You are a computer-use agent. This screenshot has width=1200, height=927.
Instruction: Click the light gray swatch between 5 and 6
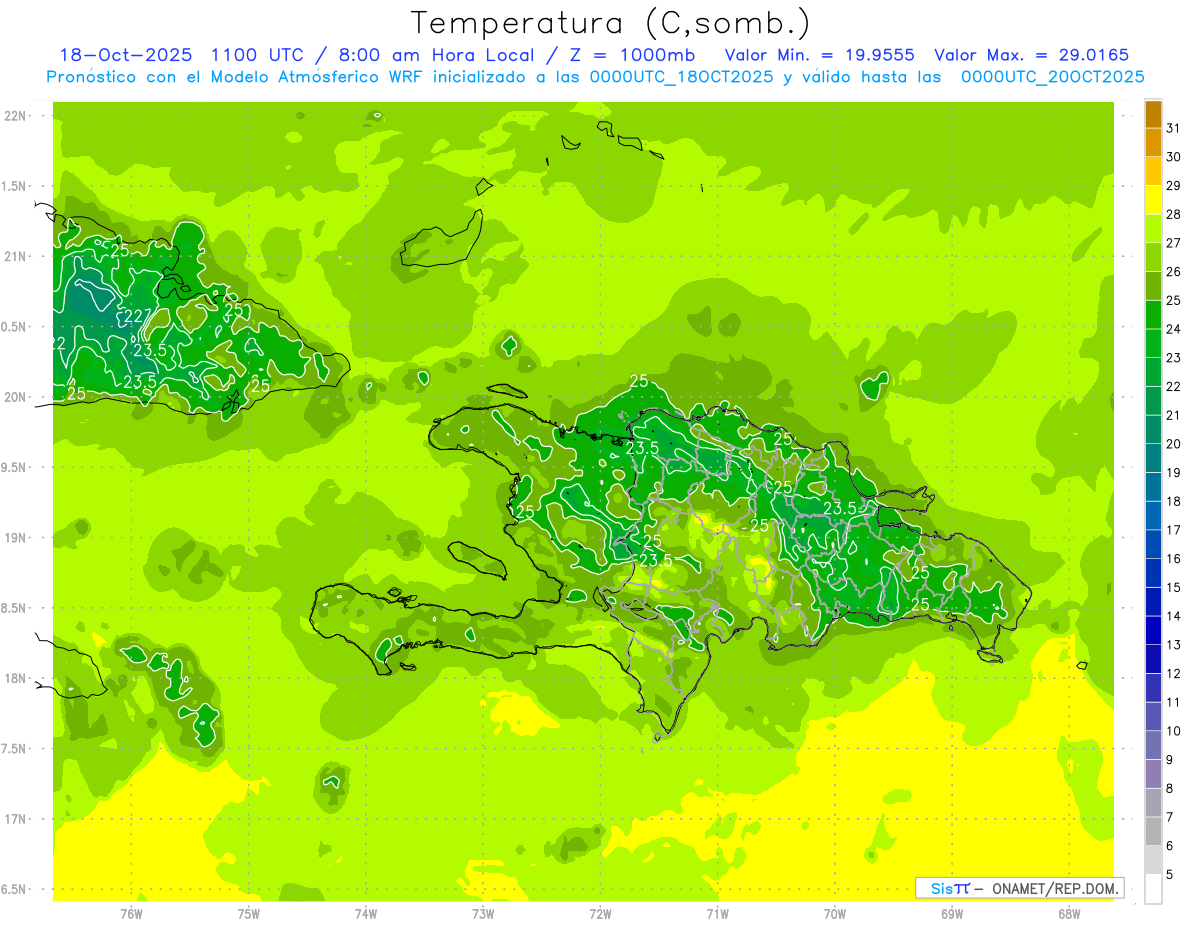[1153, 859]
